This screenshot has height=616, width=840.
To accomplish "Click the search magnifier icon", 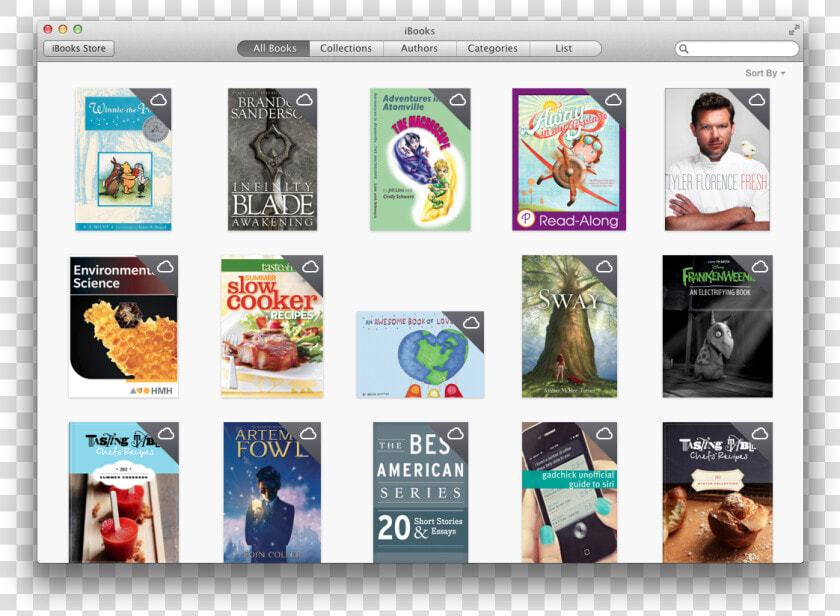I will coord(684,49).
